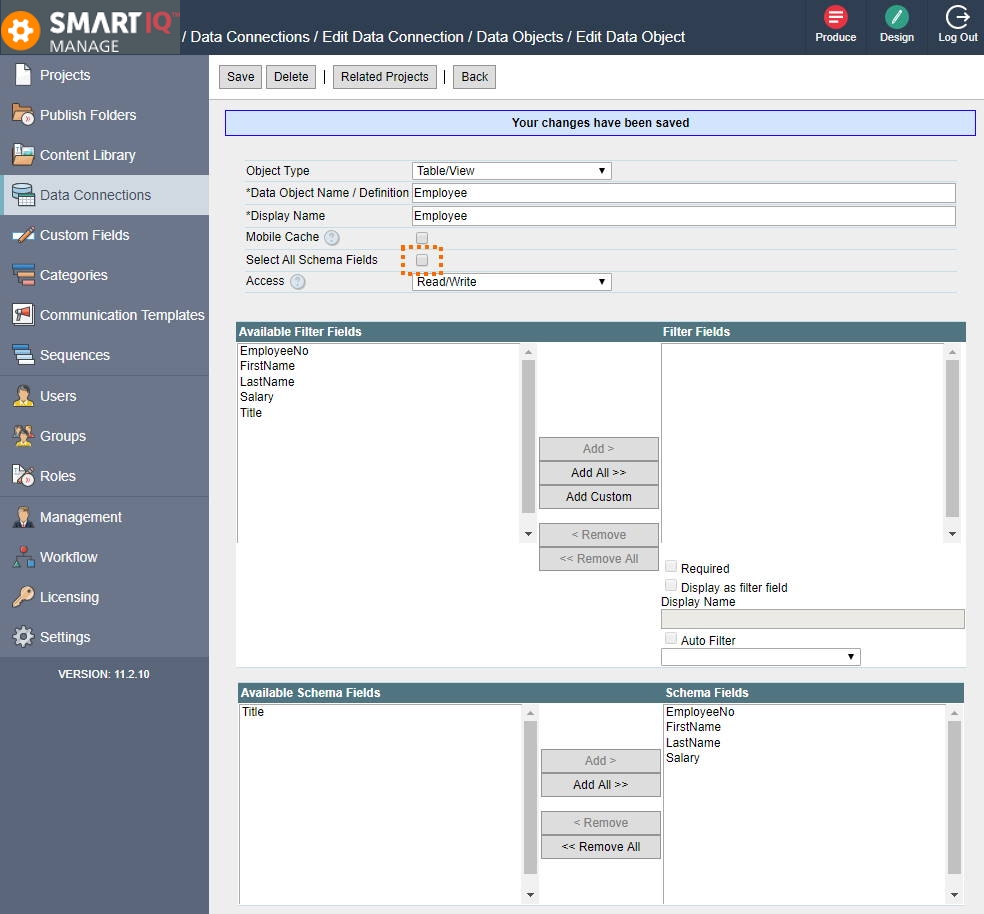The width and height of the screenshot is (984, 914).
Task: Click the Licensing key icon
Action: [x=23, y=596]
